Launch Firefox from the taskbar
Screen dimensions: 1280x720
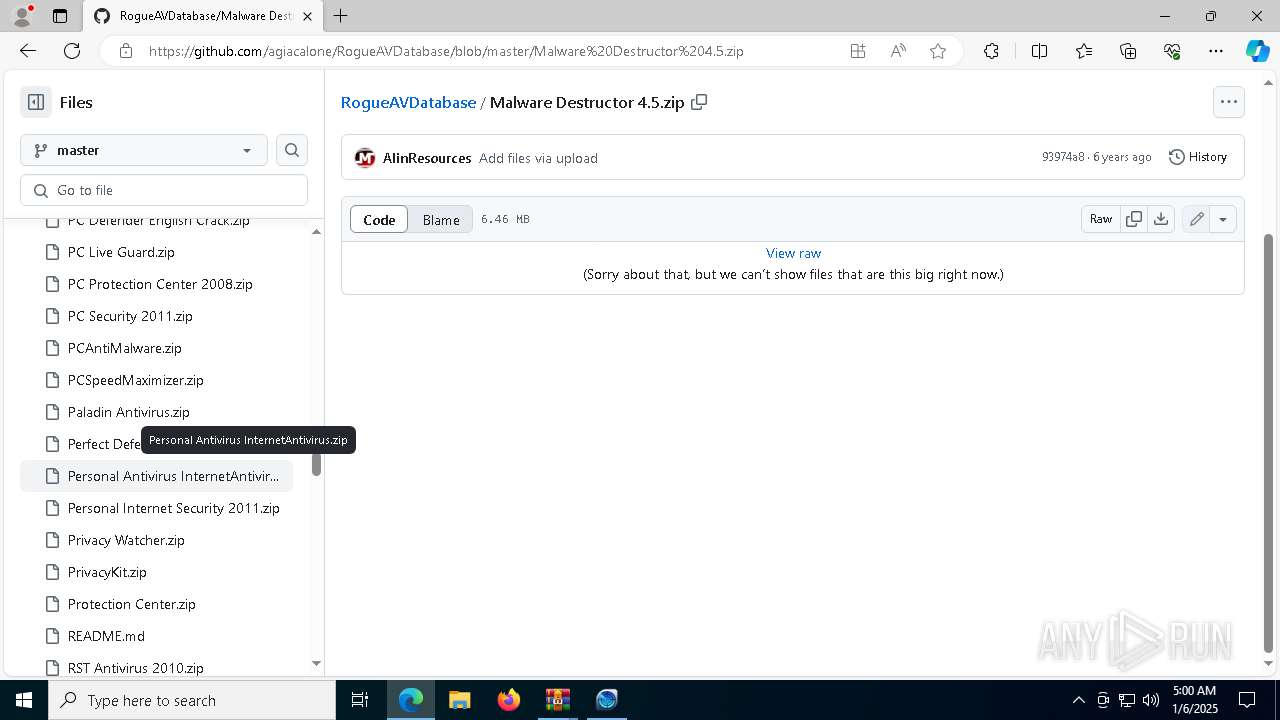[509, 700]
